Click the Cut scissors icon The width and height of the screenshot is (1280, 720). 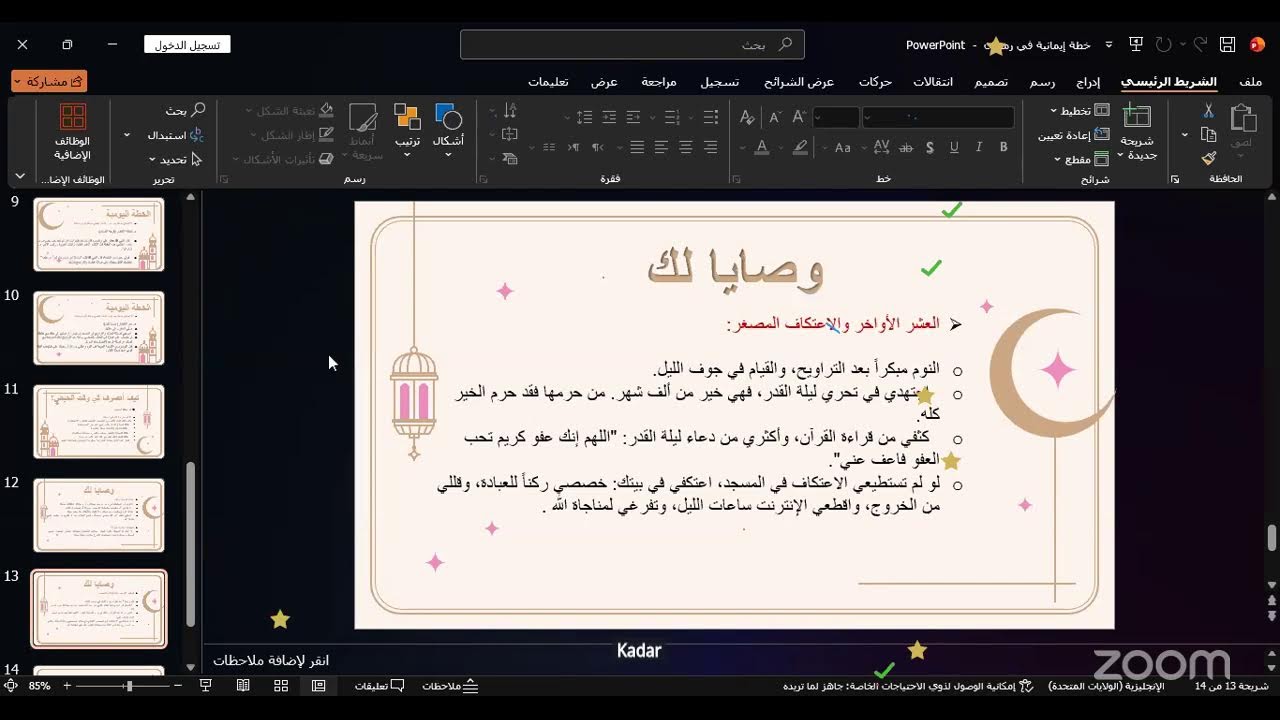[1208, 111]
